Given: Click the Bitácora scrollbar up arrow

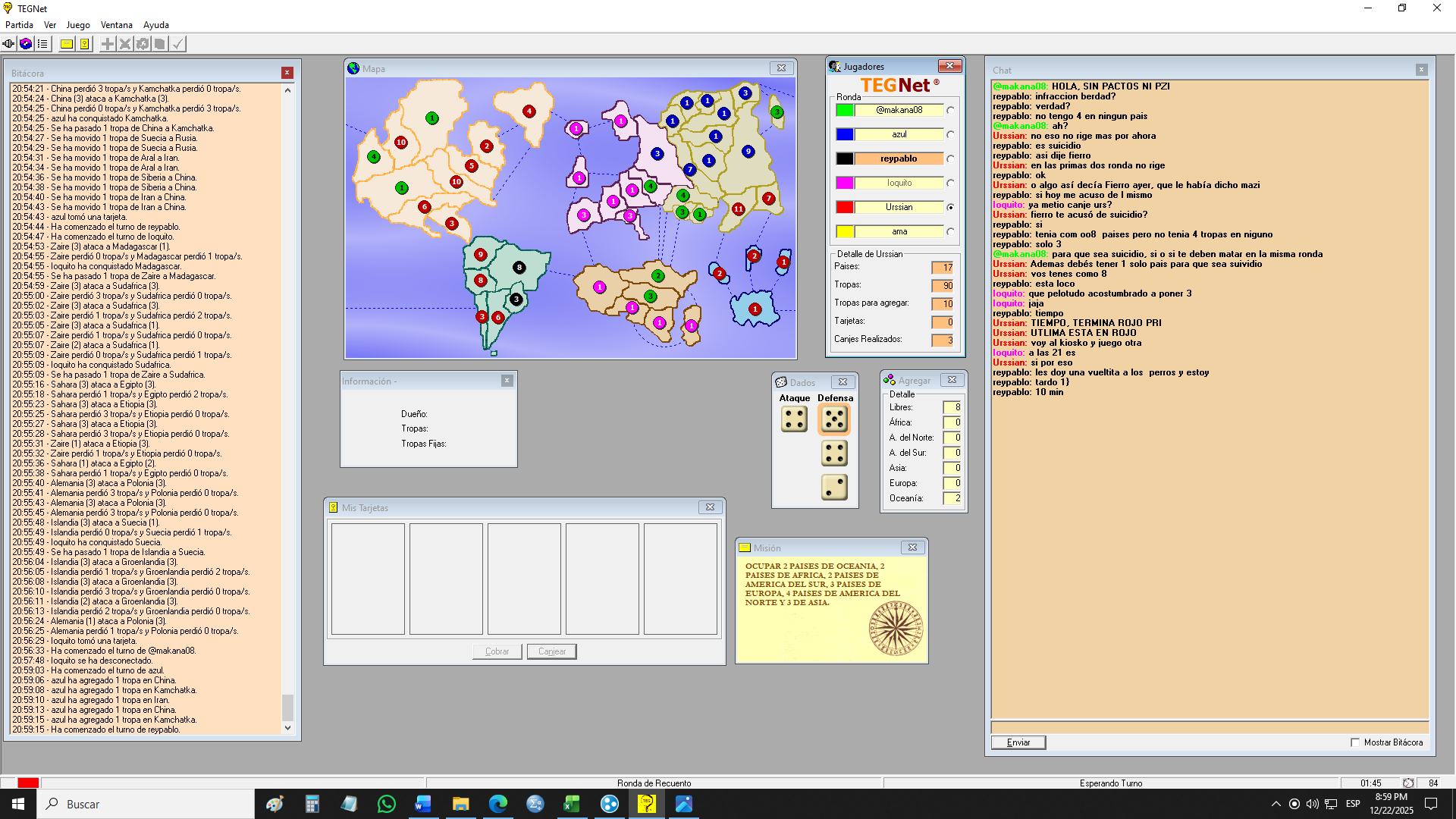Looking at the screenshot, I should [287, 90].
